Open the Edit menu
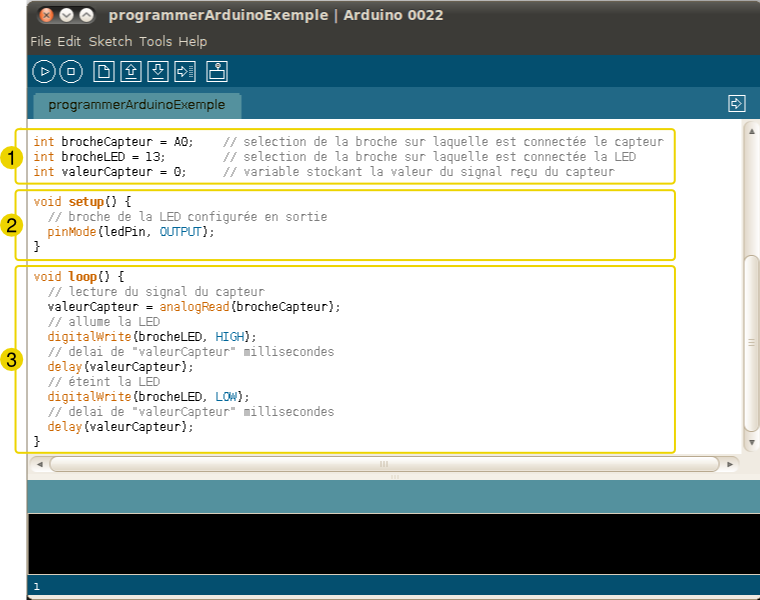This screenshot has width=760, height=600. 69,42
